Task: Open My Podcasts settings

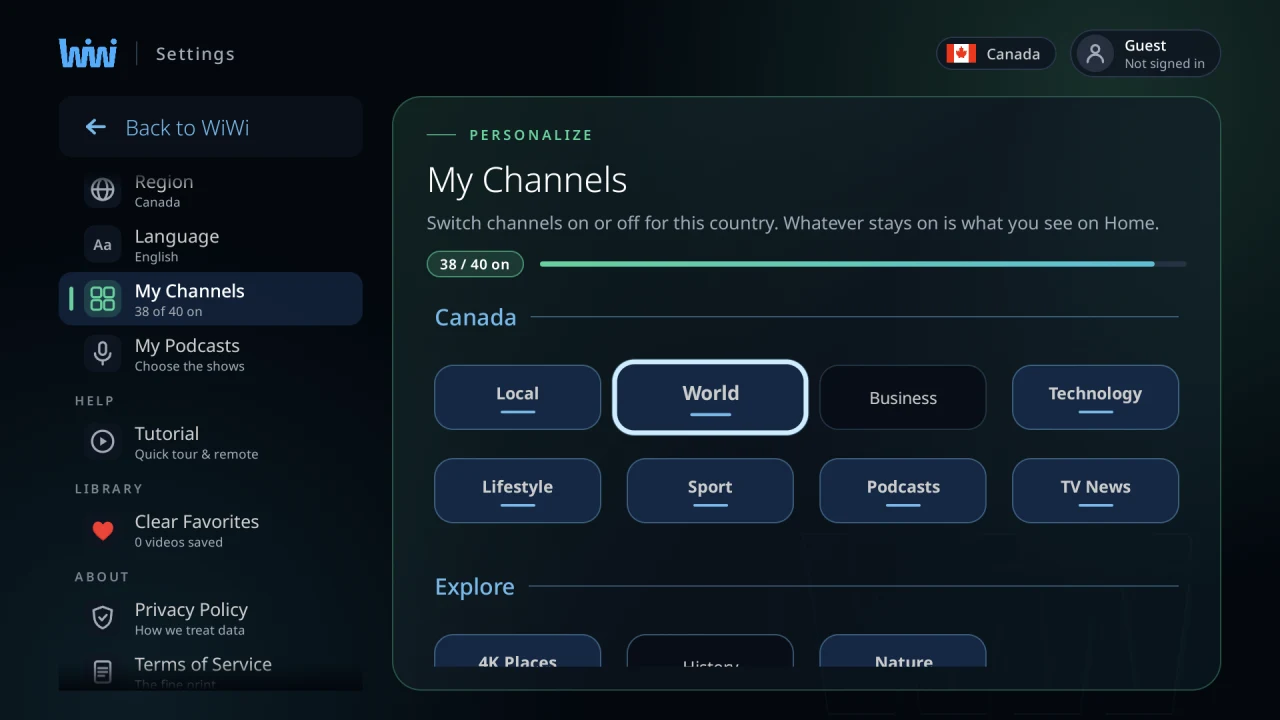Action: (x=211, y=354)
